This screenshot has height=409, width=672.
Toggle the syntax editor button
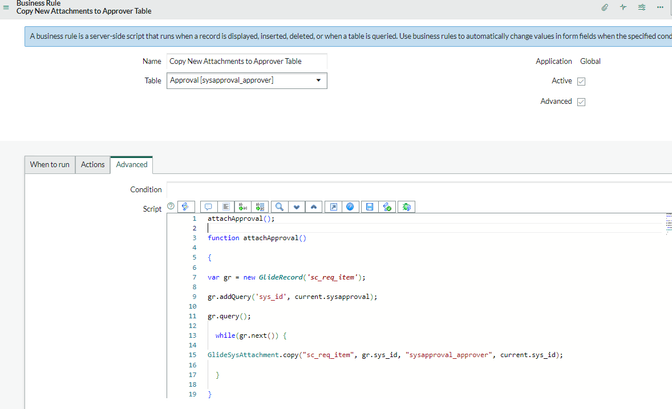pos(186,207)
